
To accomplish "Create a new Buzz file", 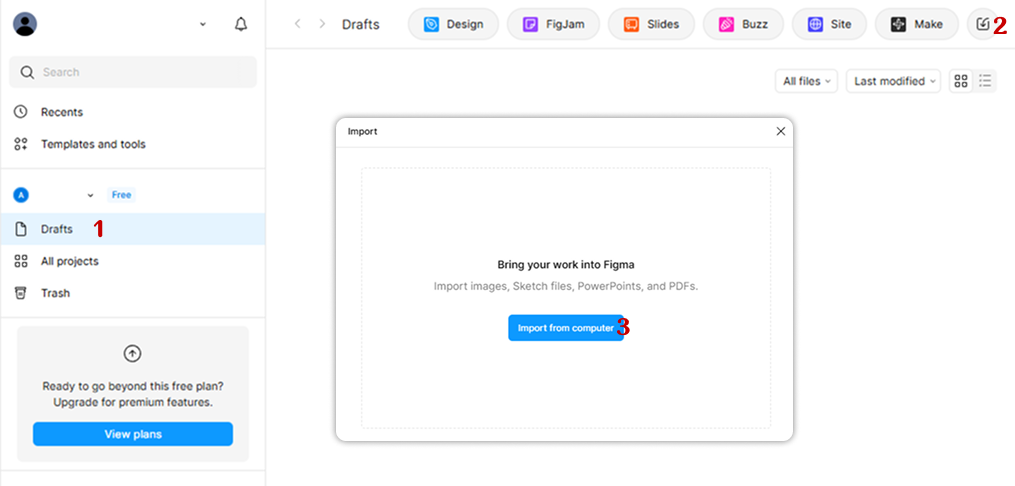I will (x=743, y=25).
